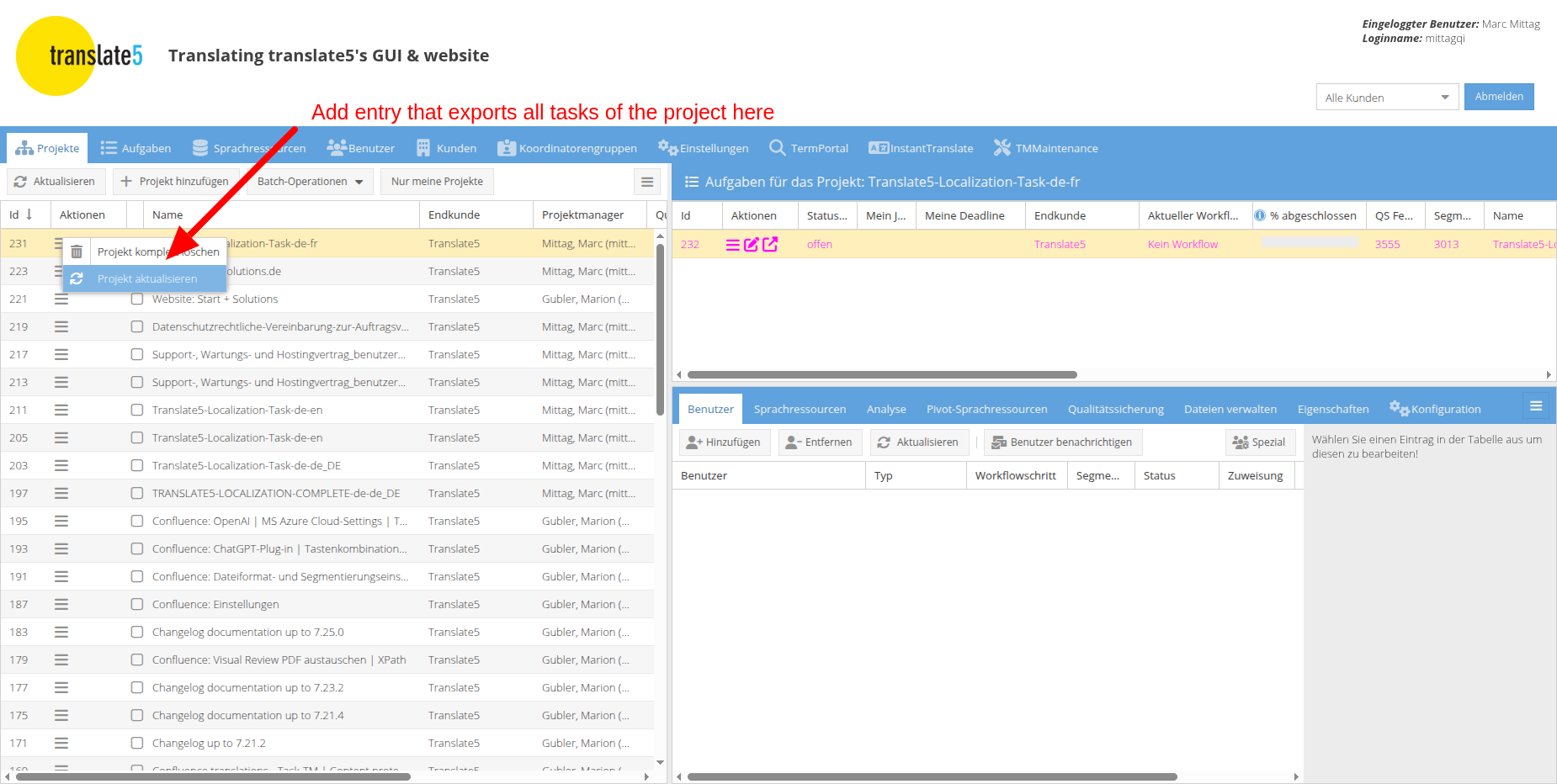The height and width of the screenshot is (784, 1557).
Task: Click edit icon for task 232
Action: click(x=752, y=245)
